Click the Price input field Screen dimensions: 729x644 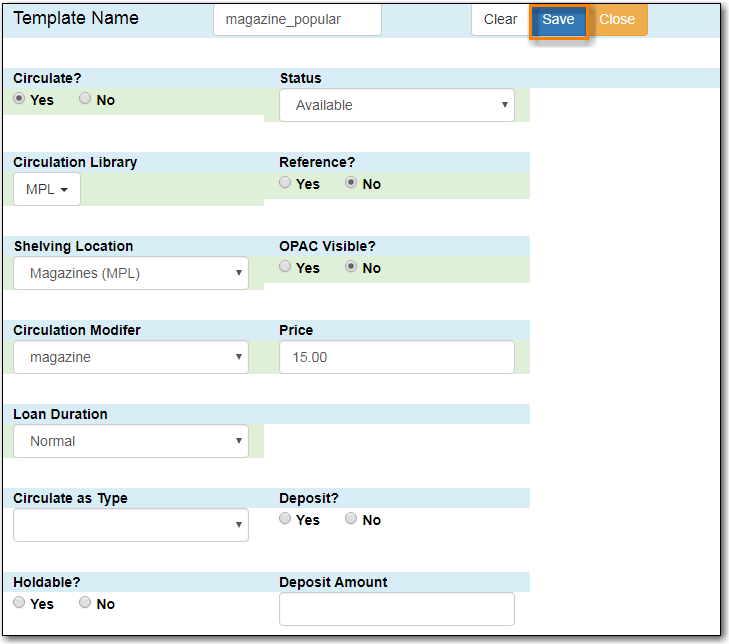pos(396,357)
